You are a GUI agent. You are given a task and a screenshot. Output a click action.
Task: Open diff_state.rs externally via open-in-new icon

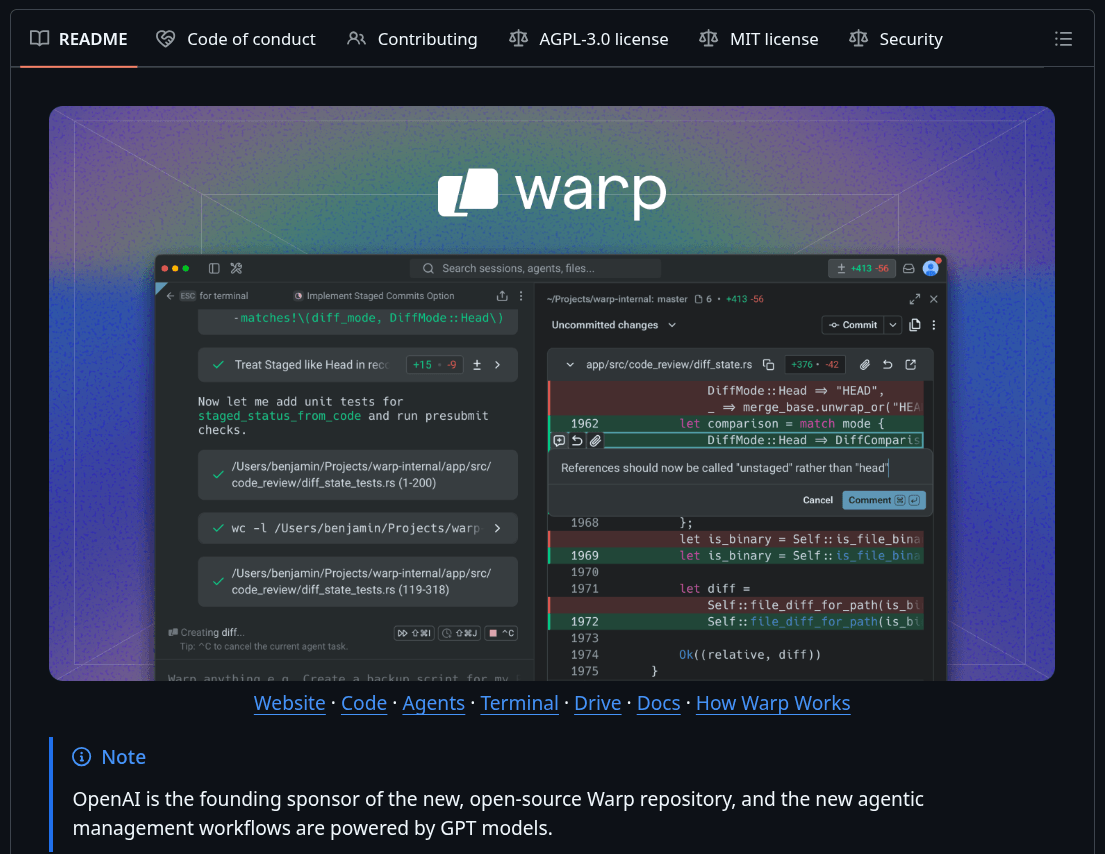(908, 365)
